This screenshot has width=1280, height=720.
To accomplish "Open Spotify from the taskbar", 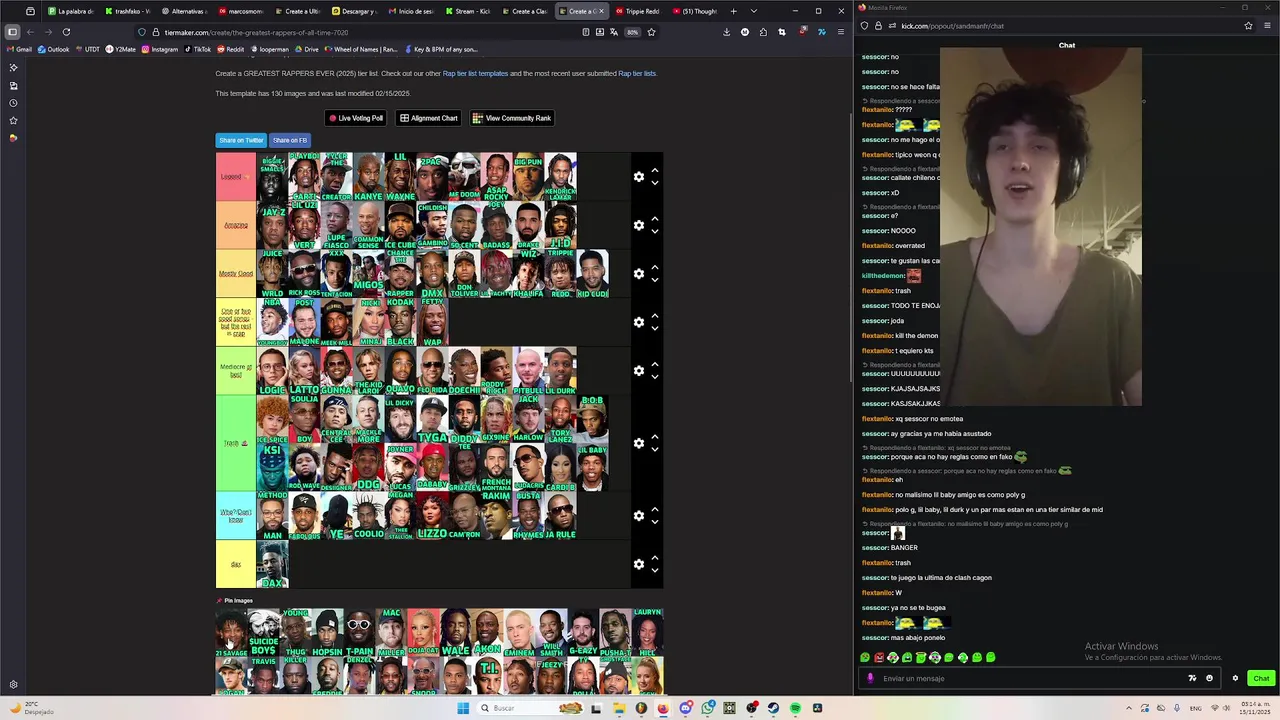I will pyautogui.click(x=795, y=708).
